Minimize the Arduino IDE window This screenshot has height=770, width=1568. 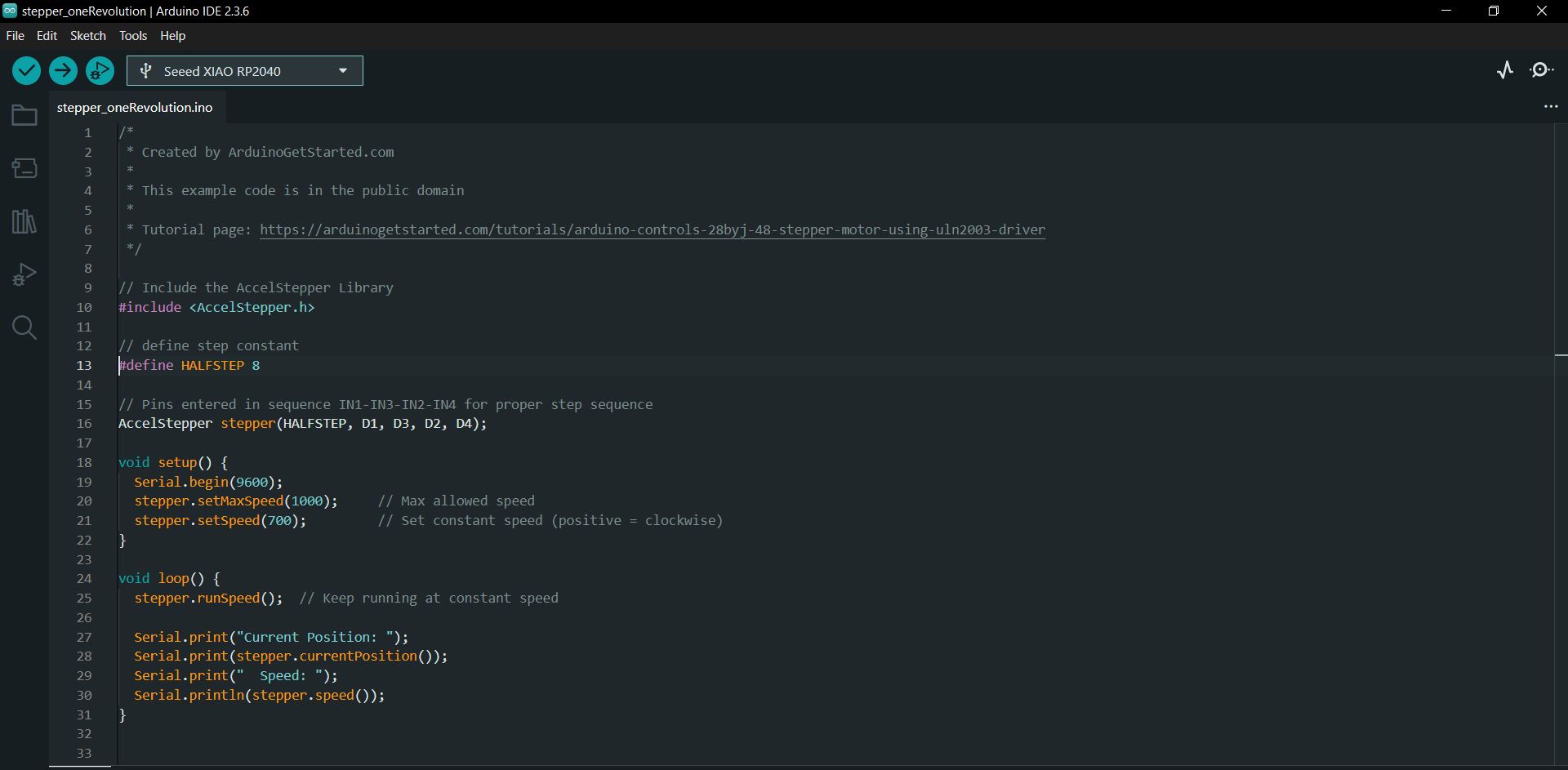(1446, 11)
